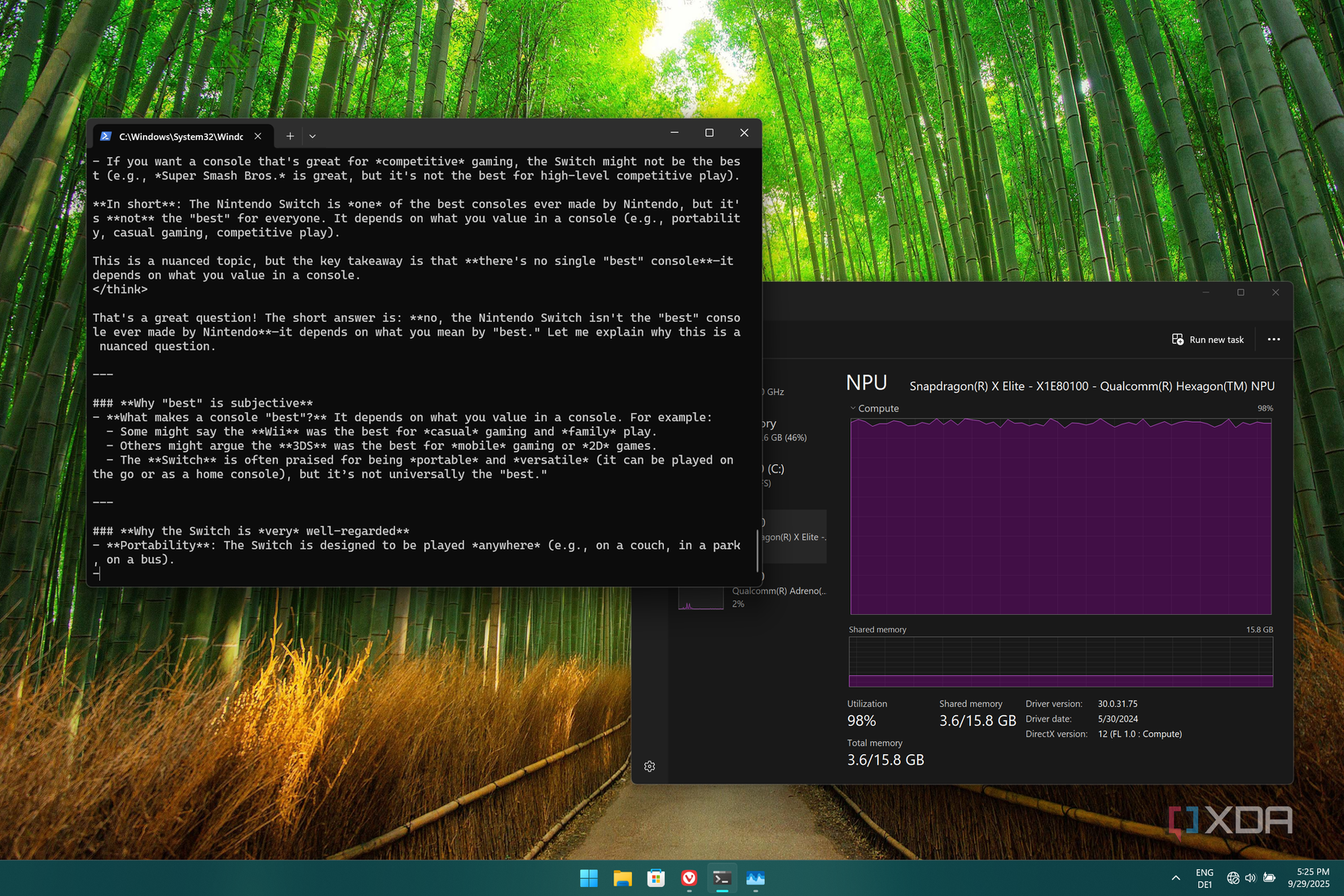Close the C:\Windows\System32 terminal tab
The height and width of the screenshot is (896, 1344).
(x=258, y=136)
